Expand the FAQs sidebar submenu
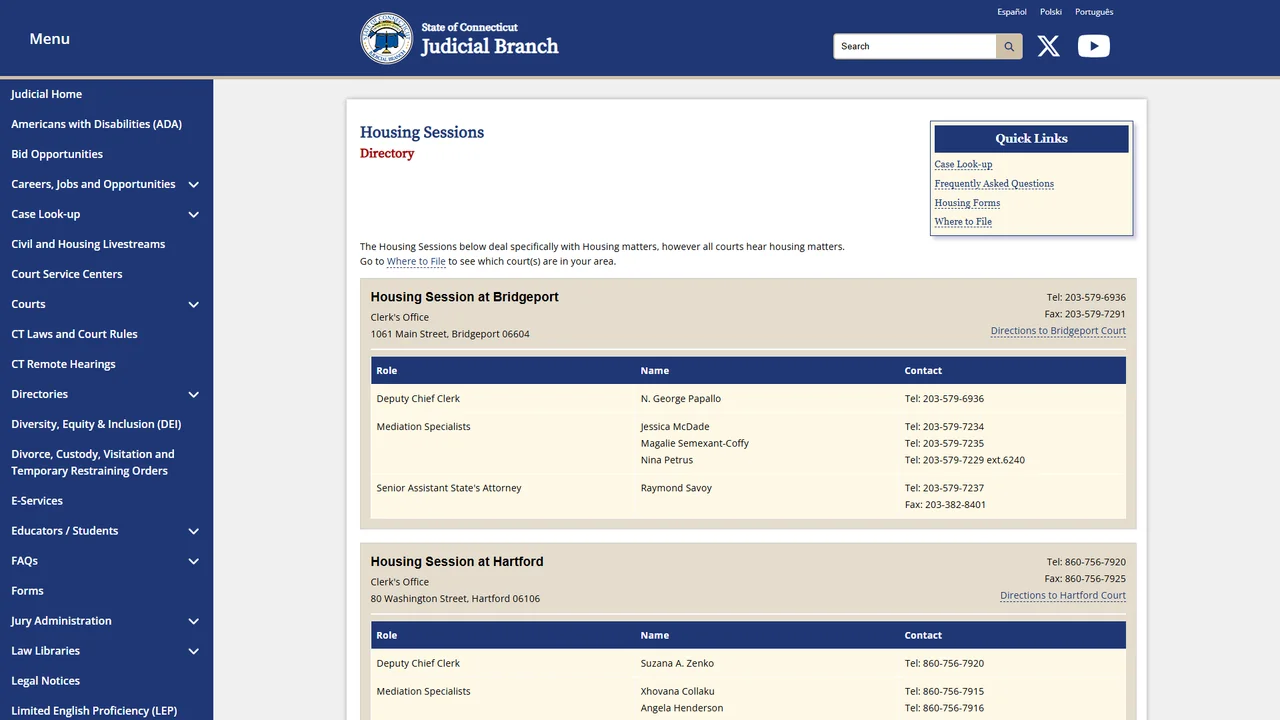 [x=194, y=561]
